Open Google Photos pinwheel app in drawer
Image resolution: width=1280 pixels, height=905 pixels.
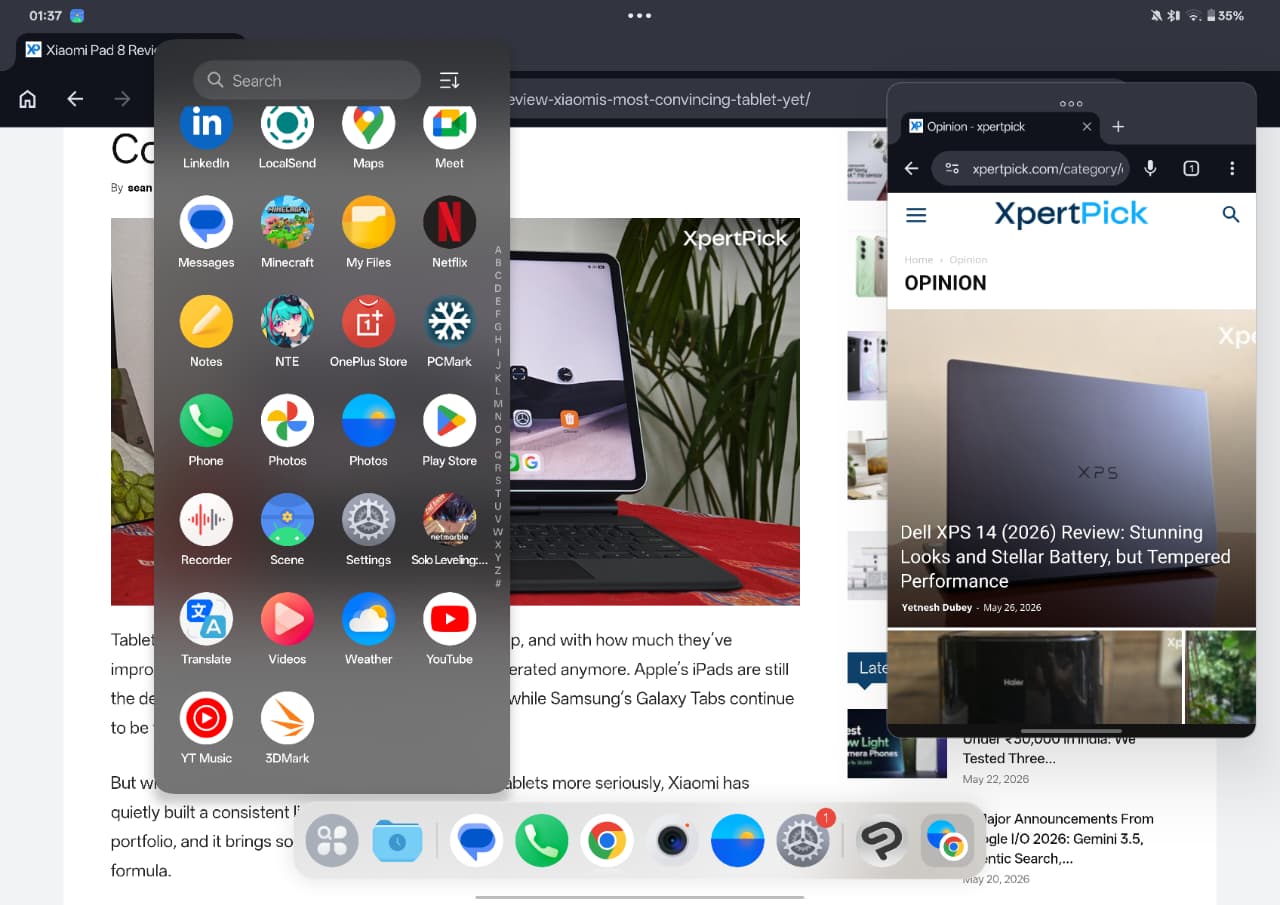(x=287, y=420)
